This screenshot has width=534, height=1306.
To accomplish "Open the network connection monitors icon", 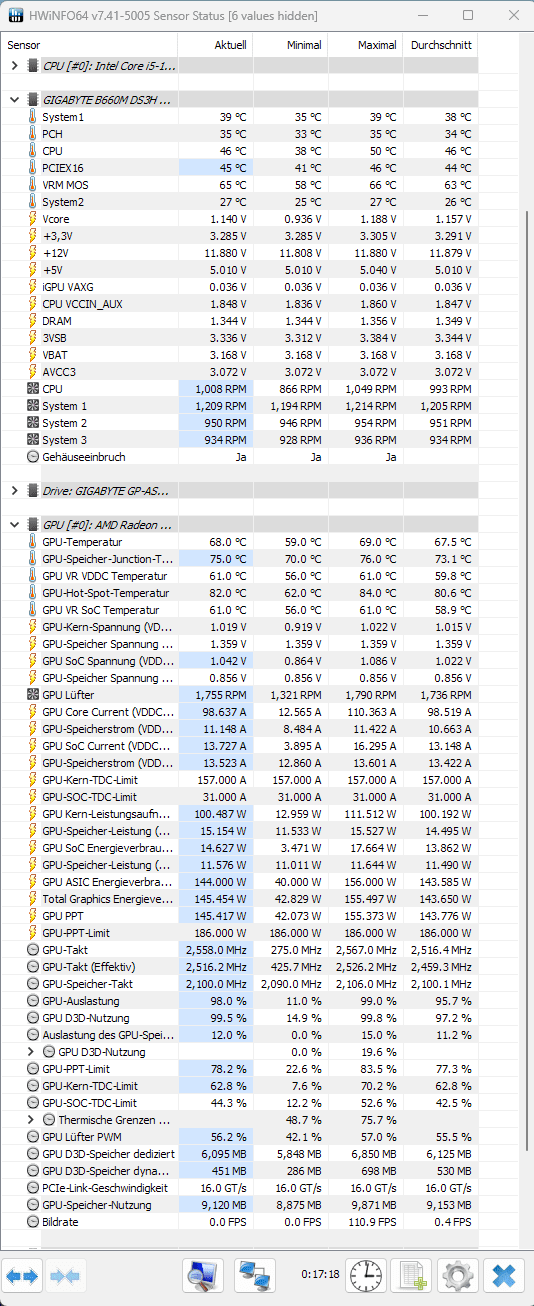I will tap(254, 1275).
